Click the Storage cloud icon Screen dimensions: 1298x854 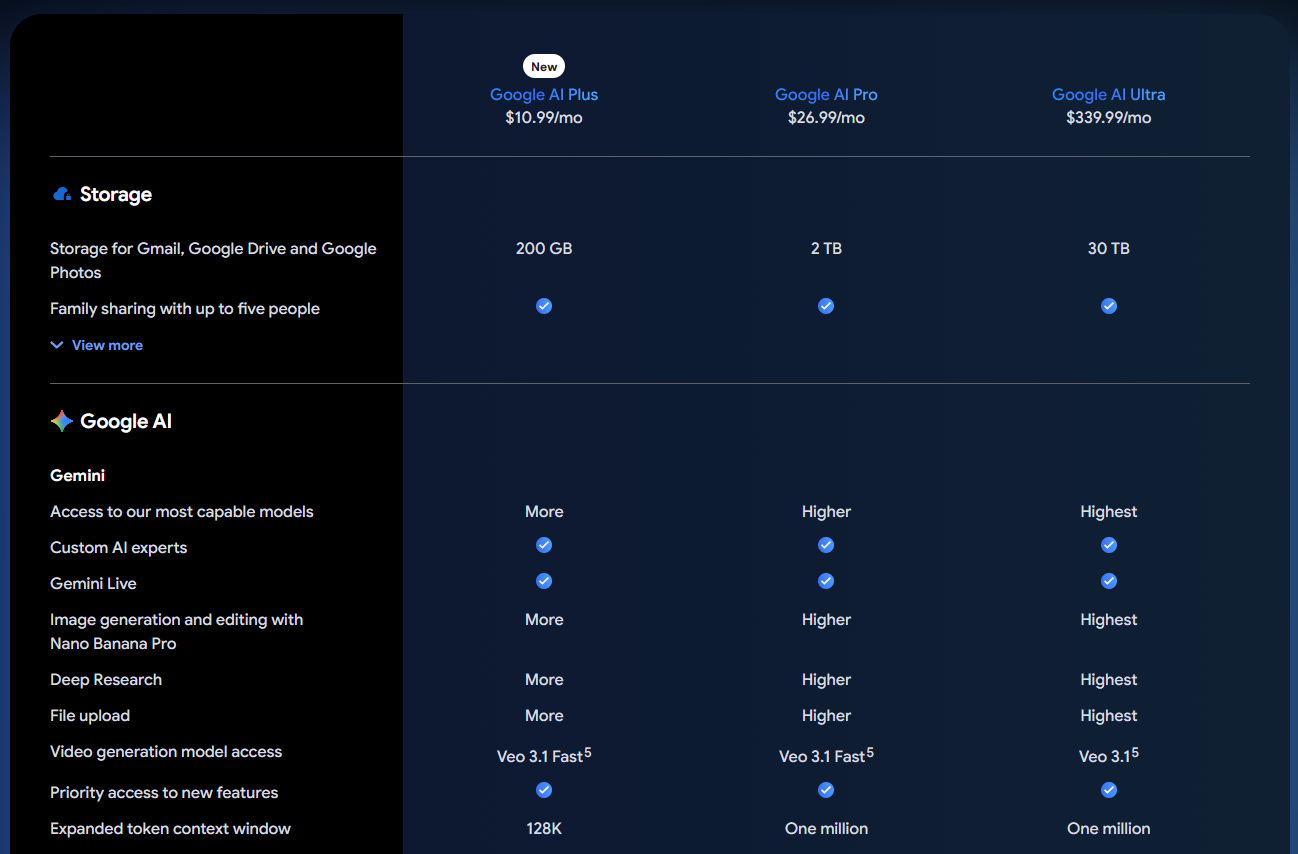click(x=62, y=194)
